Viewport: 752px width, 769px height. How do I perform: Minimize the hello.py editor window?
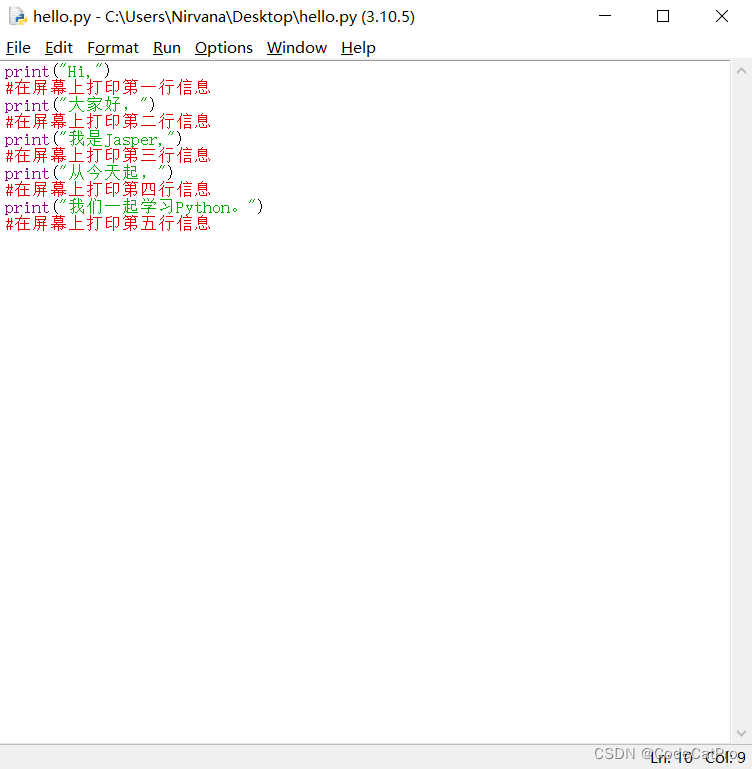605,16
